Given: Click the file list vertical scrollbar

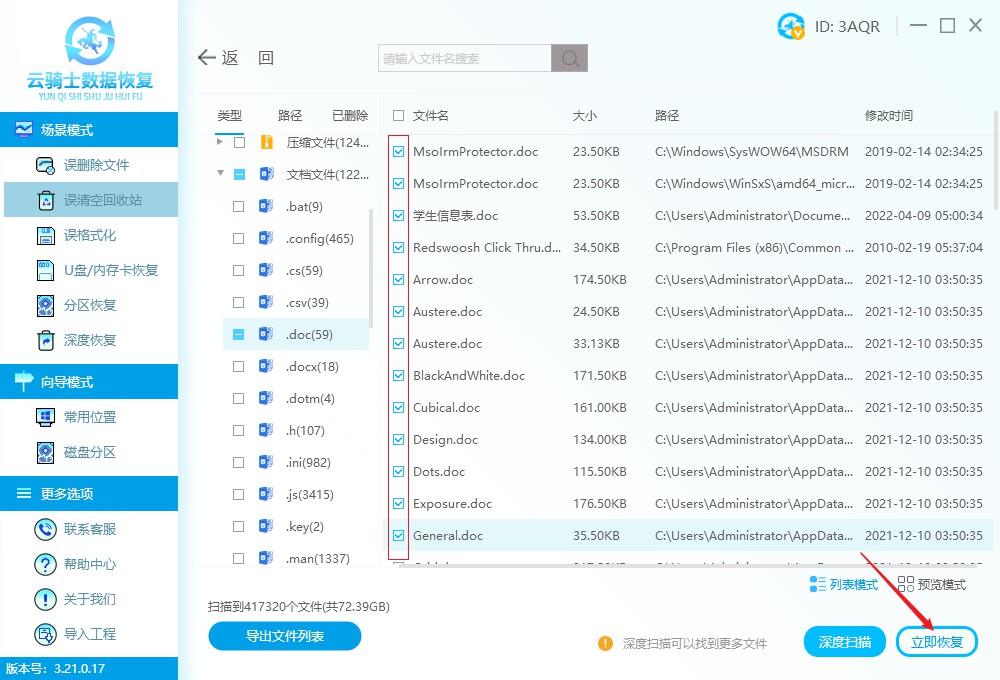Looking at the screenshot, I should point(996,160).
